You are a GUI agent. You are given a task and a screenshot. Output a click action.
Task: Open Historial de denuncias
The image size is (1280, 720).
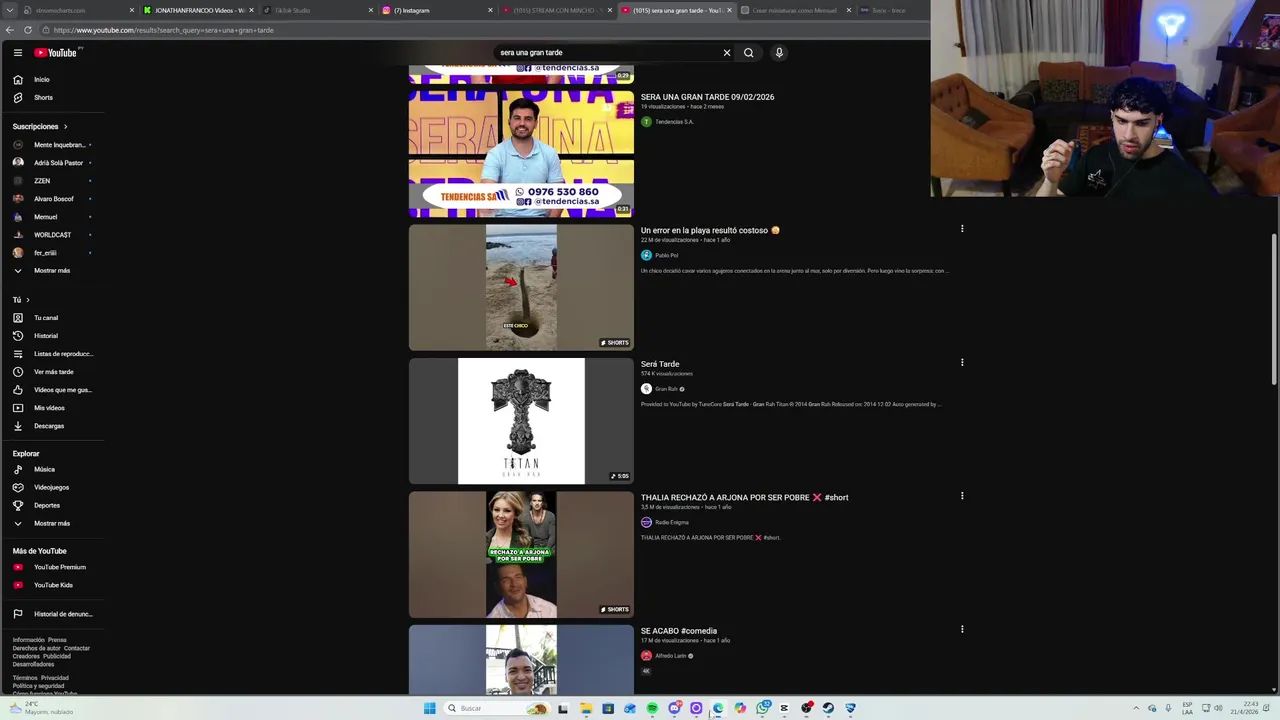[x=55, y=614]
